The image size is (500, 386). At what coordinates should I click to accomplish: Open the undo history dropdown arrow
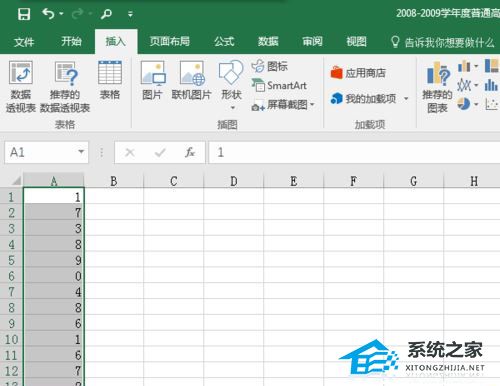[x=61, y=14]
